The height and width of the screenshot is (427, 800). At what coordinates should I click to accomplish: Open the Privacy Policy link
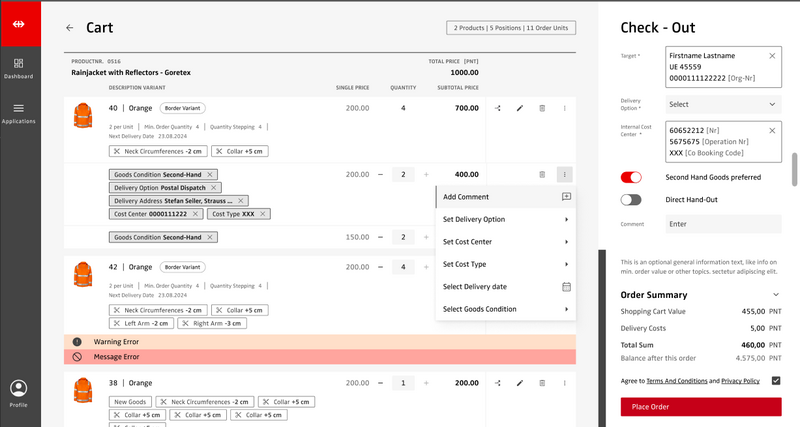tap(740, 381)
